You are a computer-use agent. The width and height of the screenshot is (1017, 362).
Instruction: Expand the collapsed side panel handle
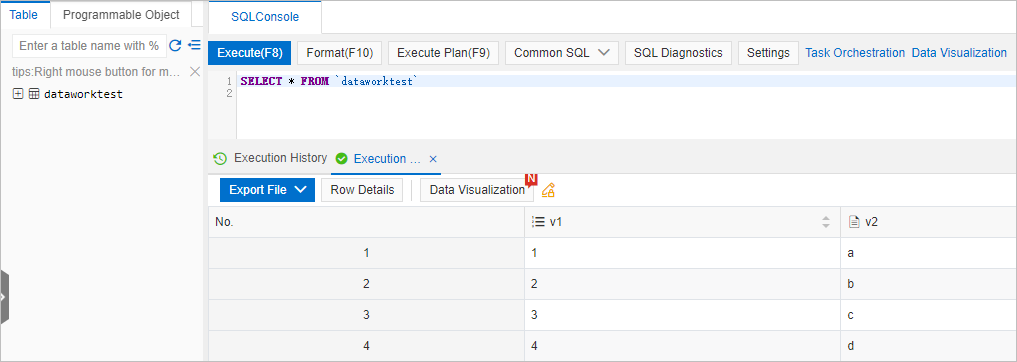point(4,297)
